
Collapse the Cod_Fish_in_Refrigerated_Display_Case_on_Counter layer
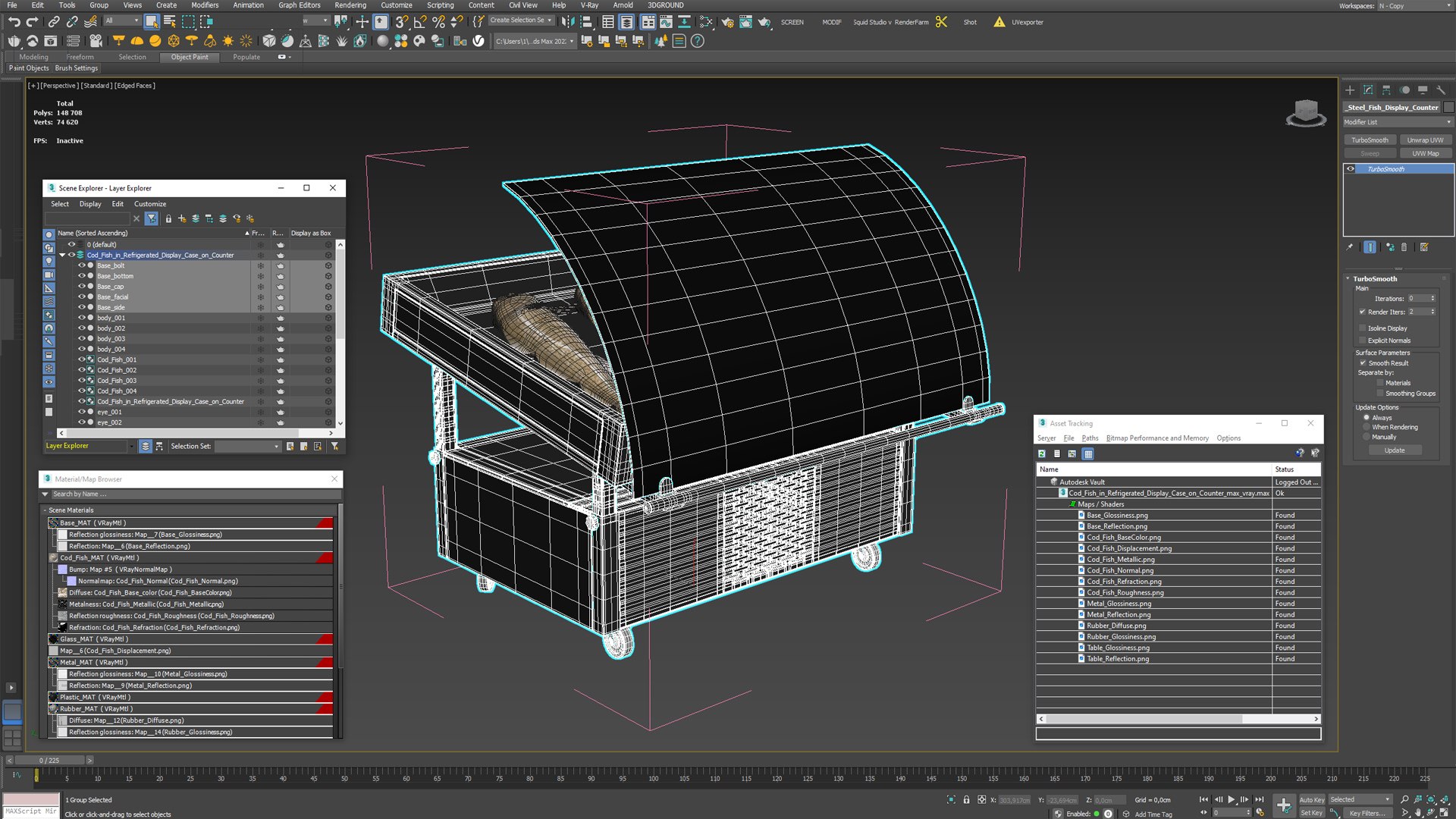click(62, 255)
